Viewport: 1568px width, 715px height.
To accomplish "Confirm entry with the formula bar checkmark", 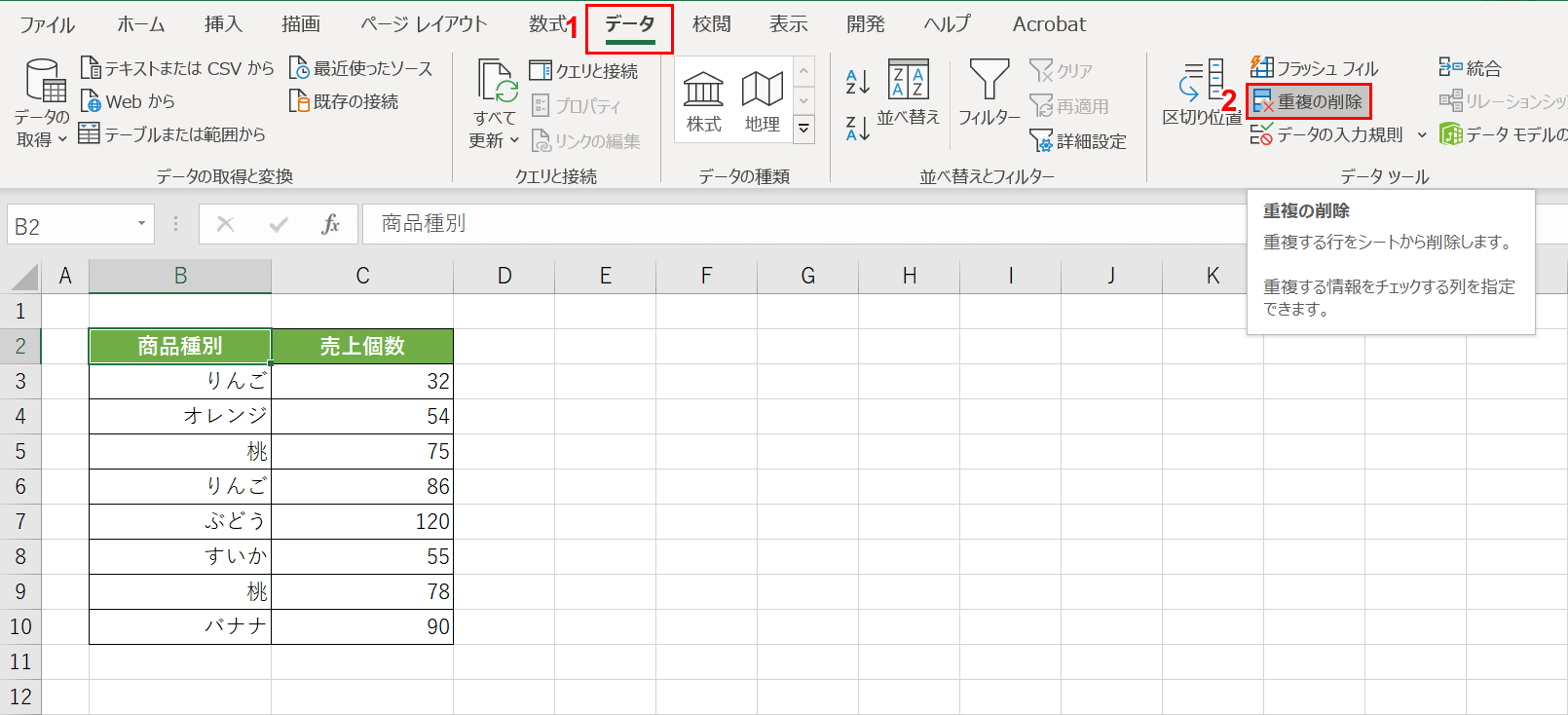I will [279, 224].
